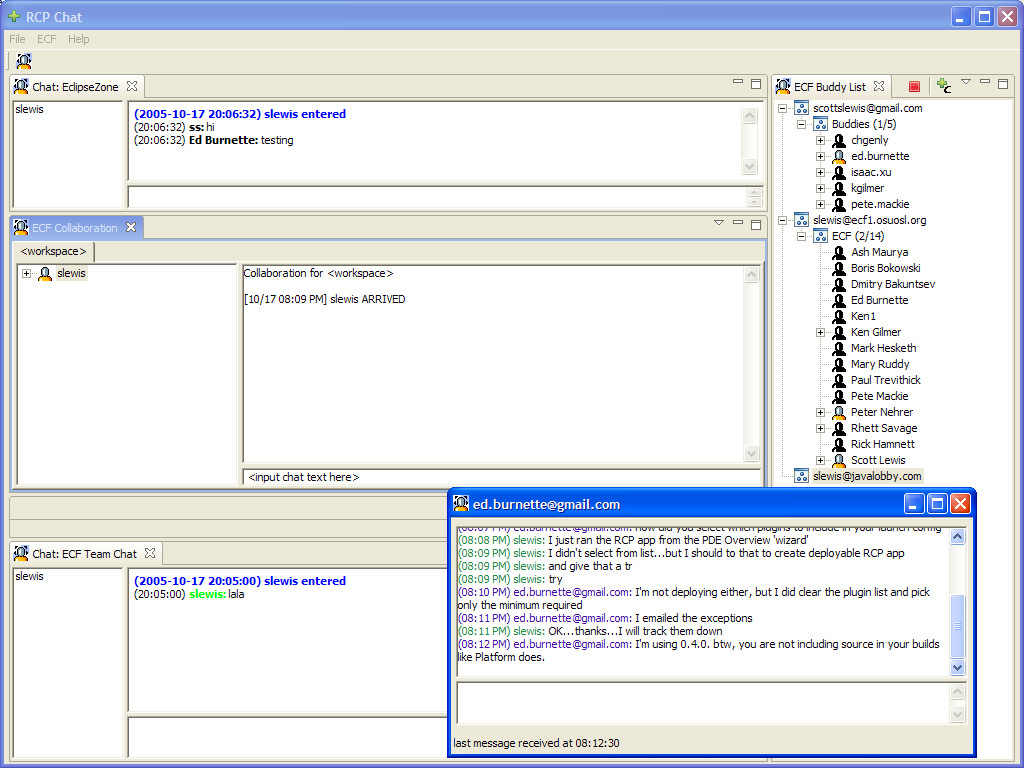Switch to the Chat: ECF Team Chat tab
This screenshot has width=1024, height=768.
point(84,553)
